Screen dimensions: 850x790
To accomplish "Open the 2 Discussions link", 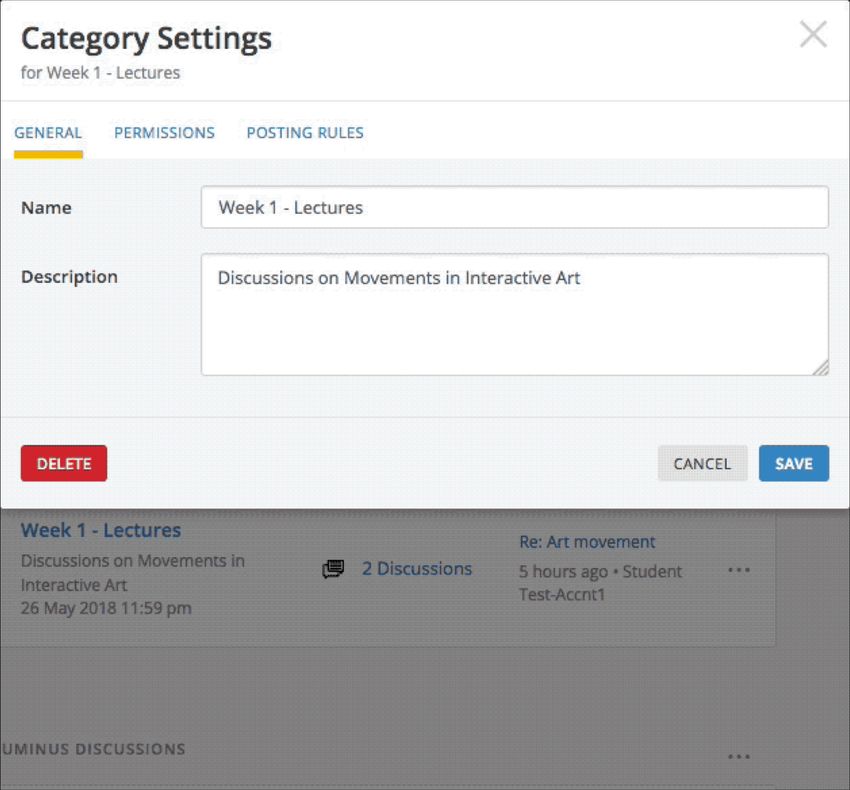I will pyautogui.click(x=417, y=569).
